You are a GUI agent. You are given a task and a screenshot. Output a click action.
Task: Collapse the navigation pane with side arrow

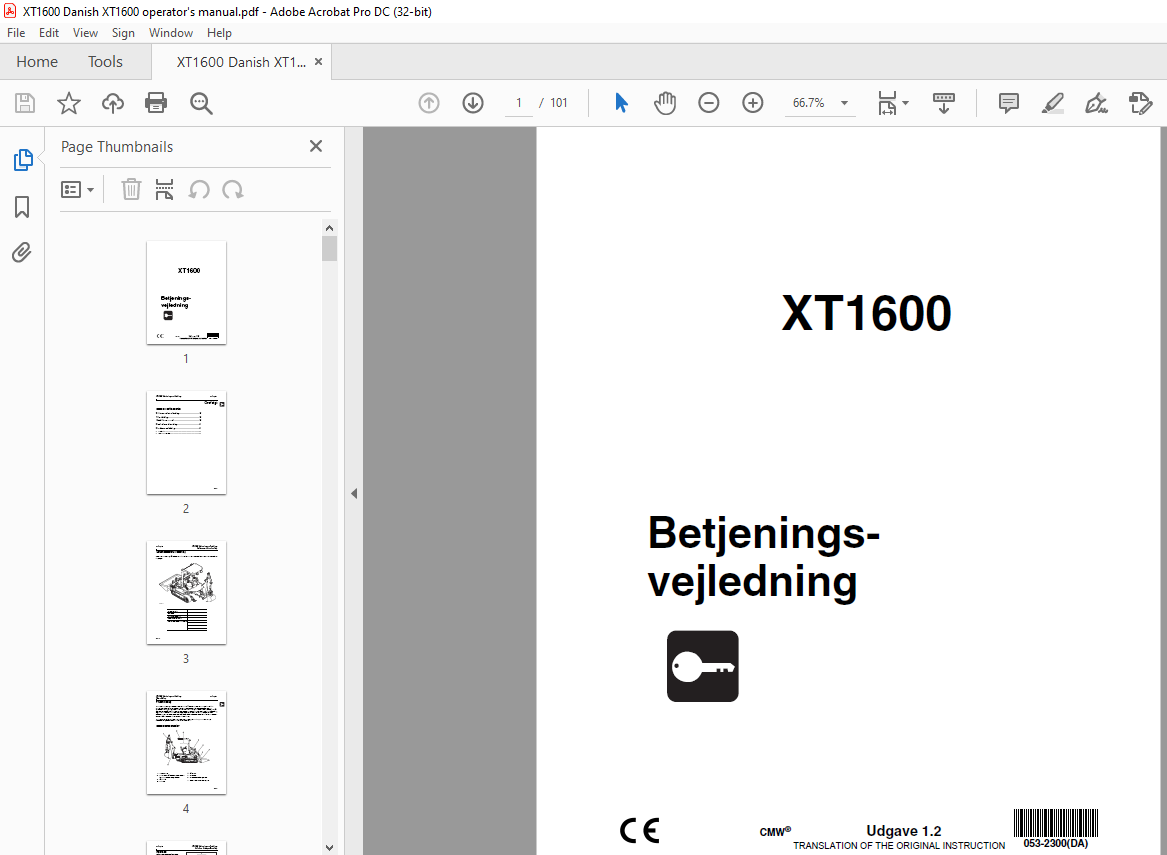[354, 493]
